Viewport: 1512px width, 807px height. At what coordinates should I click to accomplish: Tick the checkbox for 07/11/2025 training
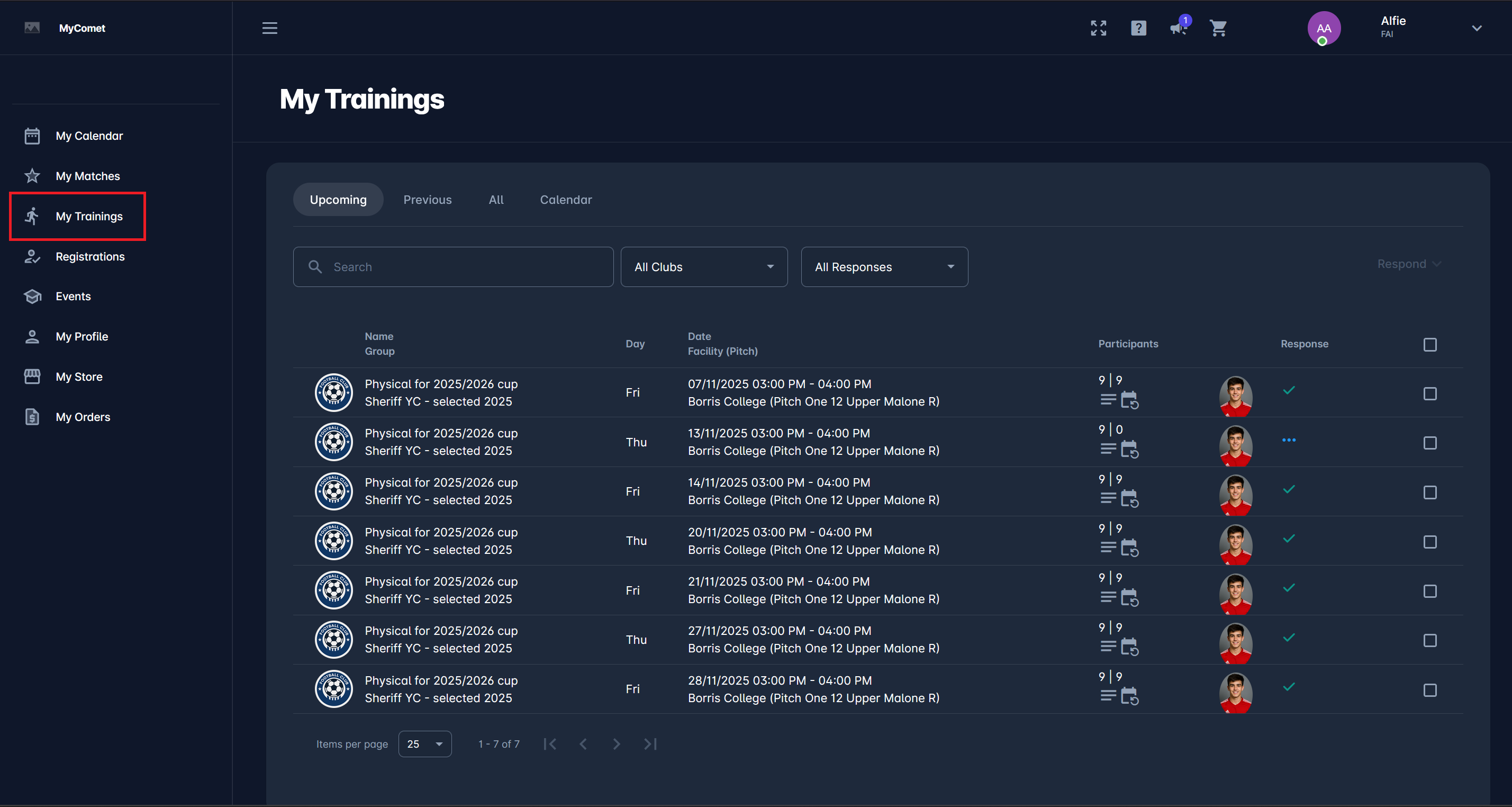tap(1430, 393)
